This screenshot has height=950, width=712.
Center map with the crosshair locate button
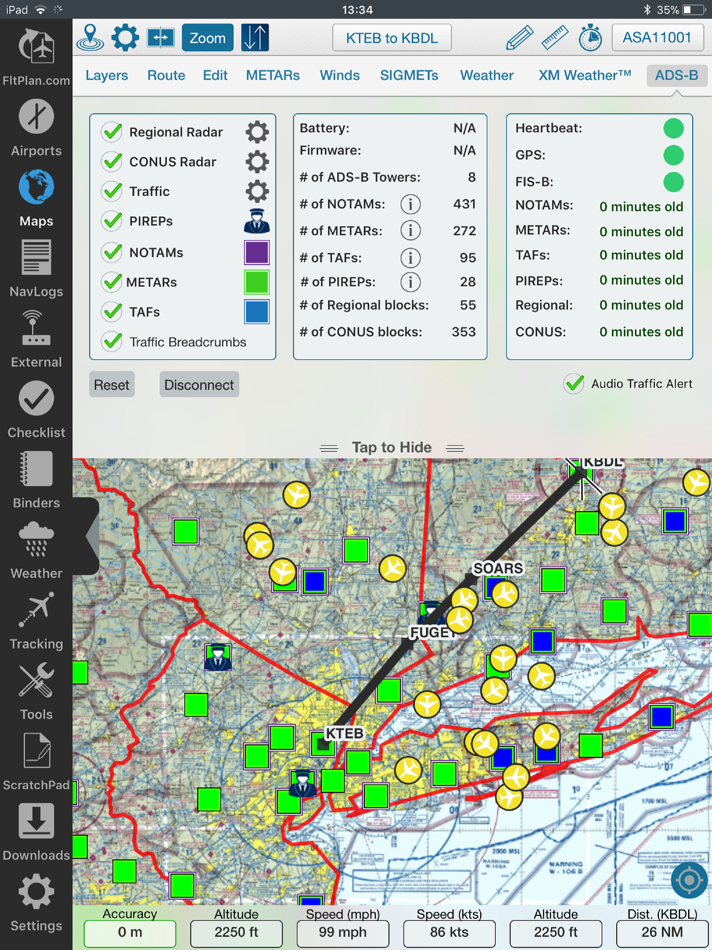click(x=689, y=881)
